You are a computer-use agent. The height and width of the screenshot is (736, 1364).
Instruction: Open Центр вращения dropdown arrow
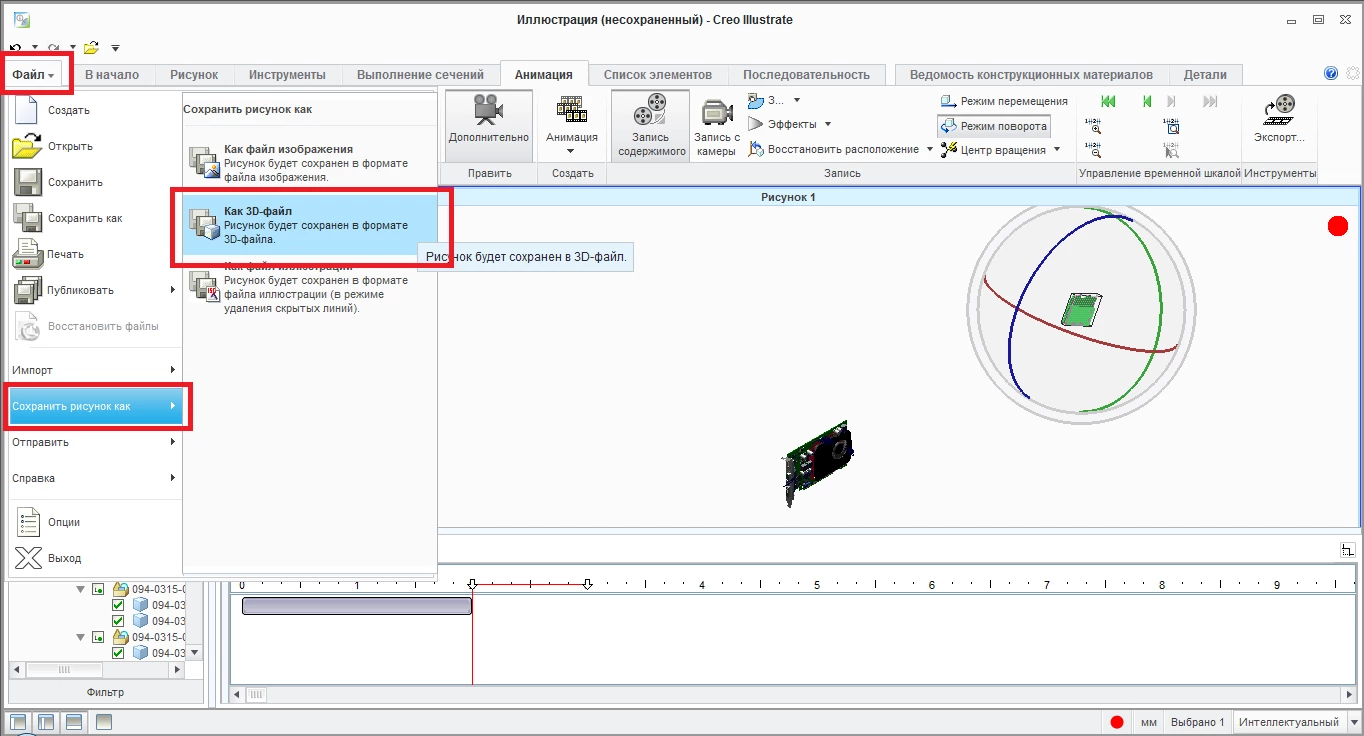pyautogui.click(x=1055, y=150)
